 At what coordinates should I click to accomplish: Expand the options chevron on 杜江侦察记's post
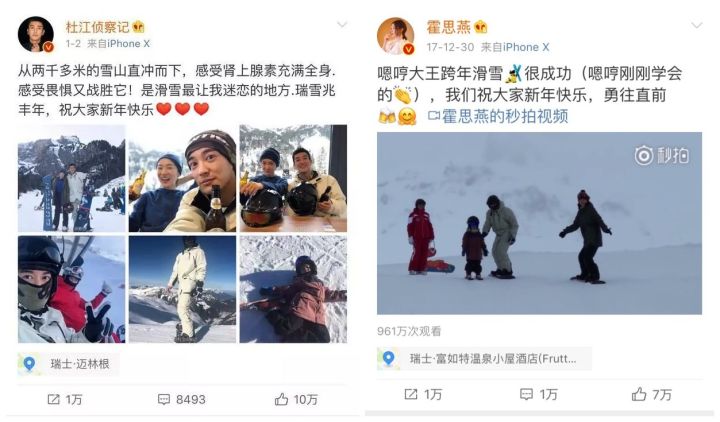tap(342, 24)
